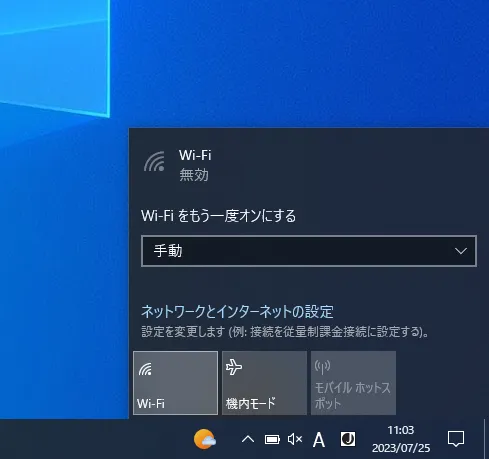Toggle the モバイル ホットスポット tile

pyautogui.click(x=353, y=383)
